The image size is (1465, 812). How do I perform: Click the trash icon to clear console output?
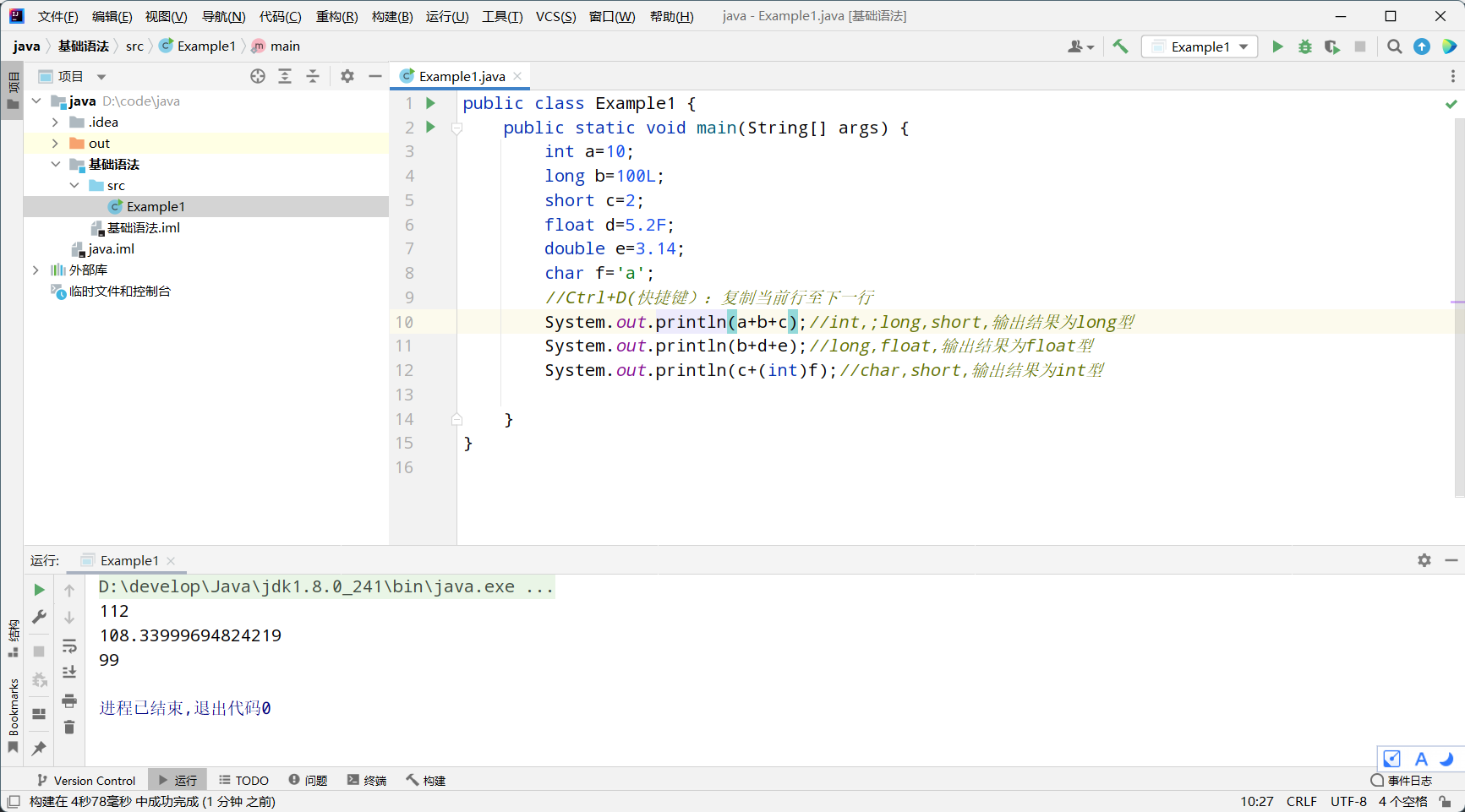[x=69, y=728]
